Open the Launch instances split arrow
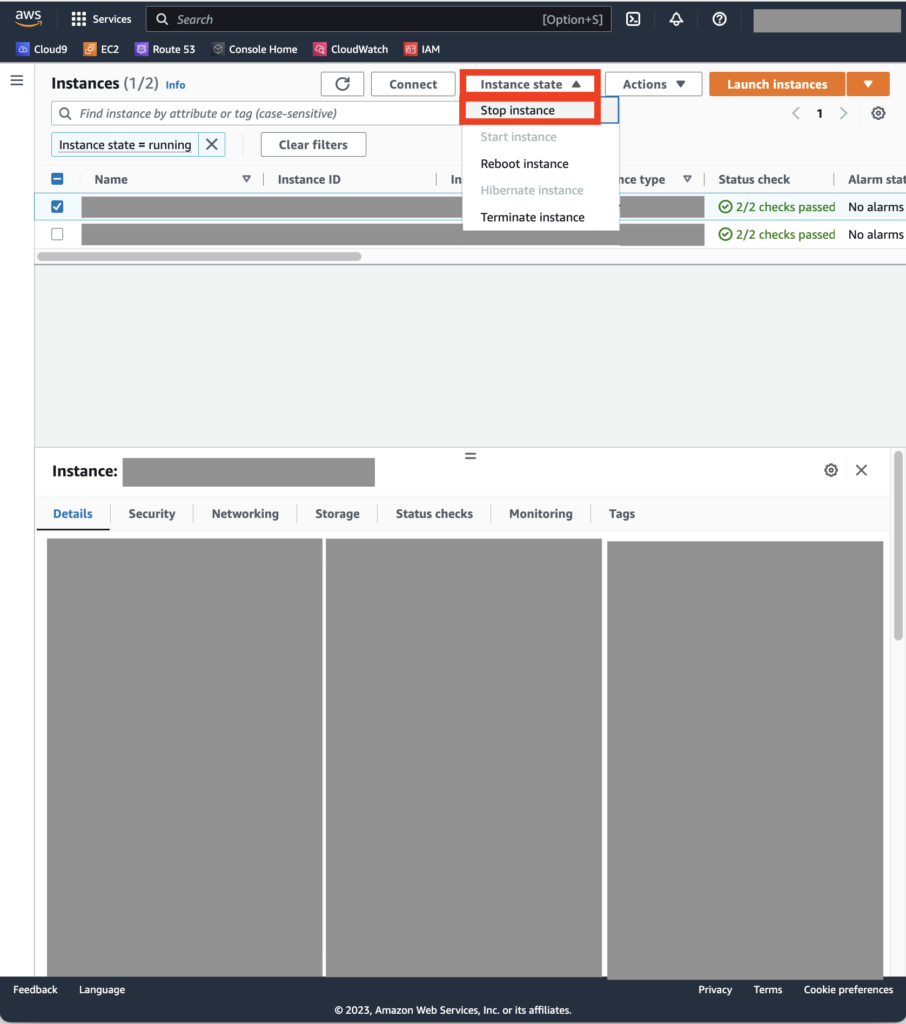This screenshot has height=1024, width=906. pos(868,84)
